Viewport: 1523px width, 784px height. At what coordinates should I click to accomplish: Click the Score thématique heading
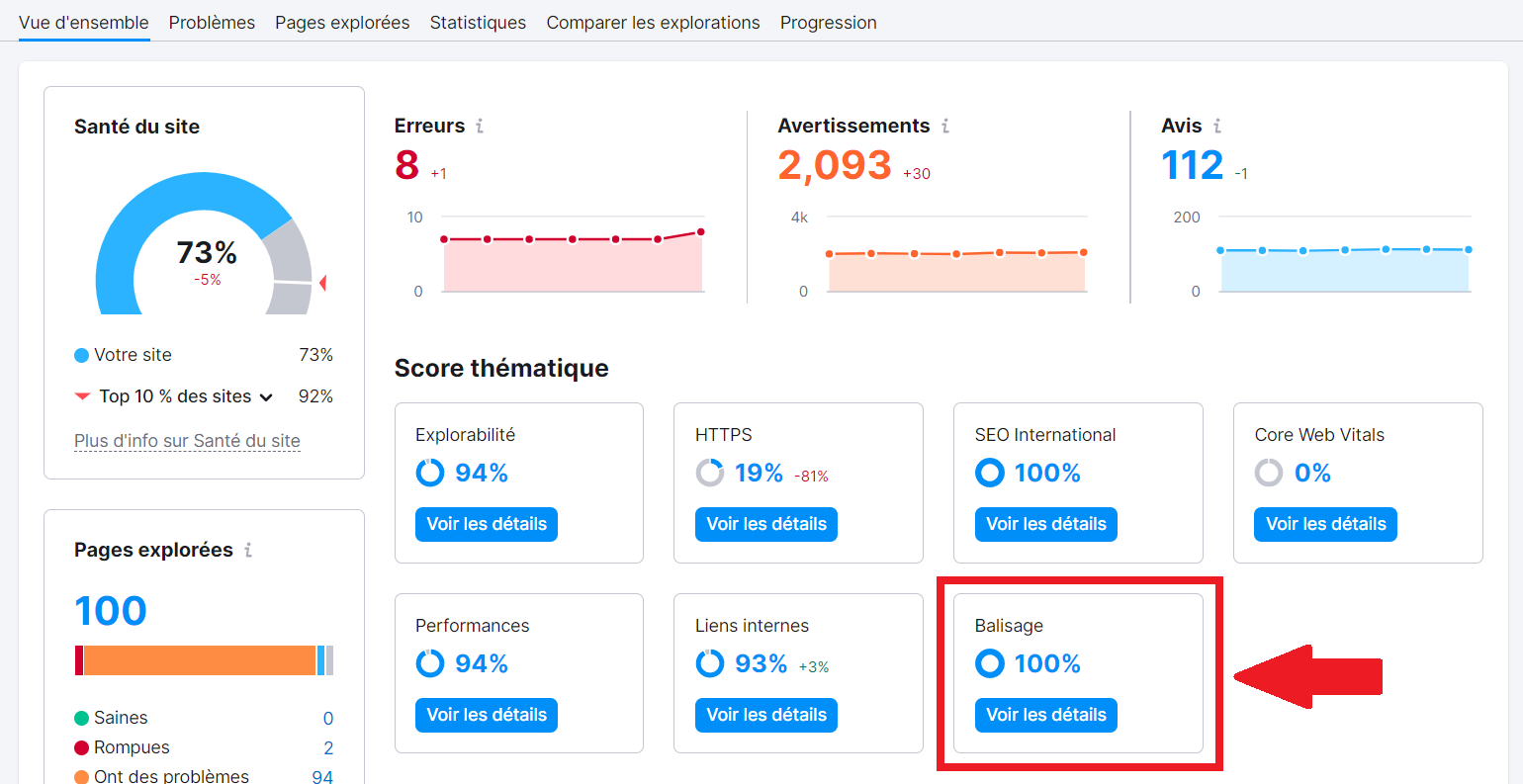coord(501,368)
